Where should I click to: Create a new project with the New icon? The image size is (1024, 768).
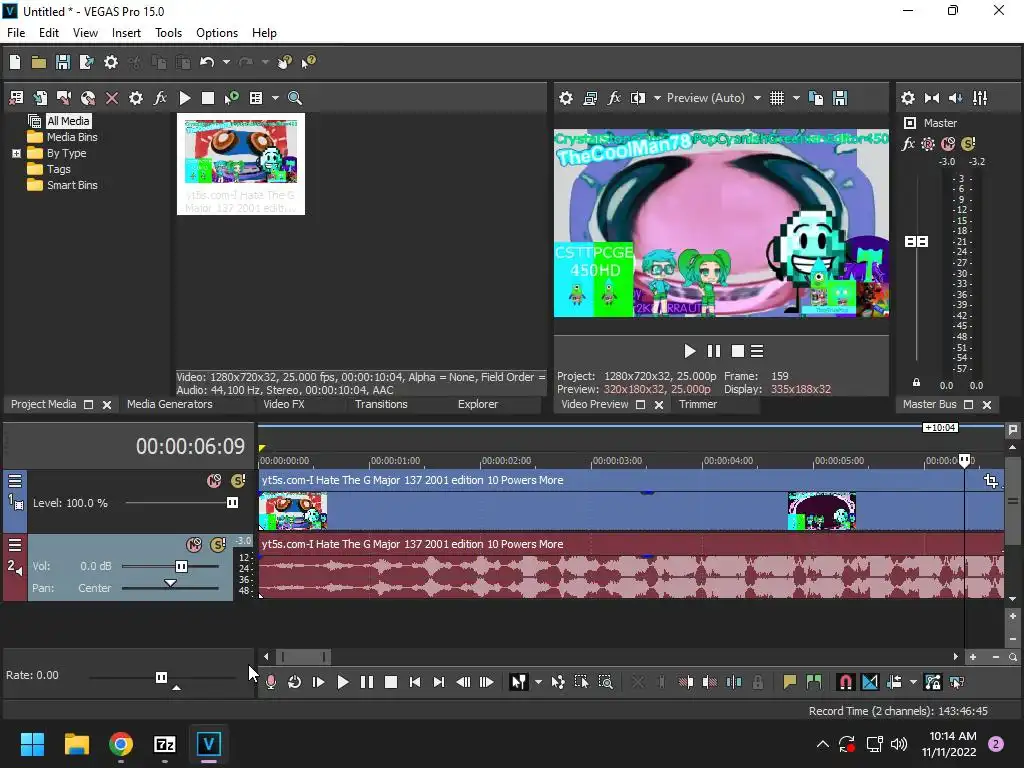tap(15, 62)
